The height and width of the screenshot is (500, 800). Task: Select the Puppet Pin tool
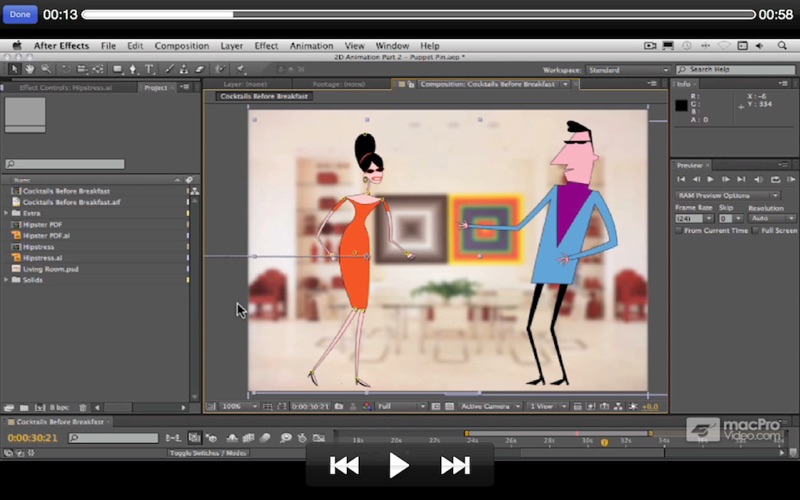240,69
